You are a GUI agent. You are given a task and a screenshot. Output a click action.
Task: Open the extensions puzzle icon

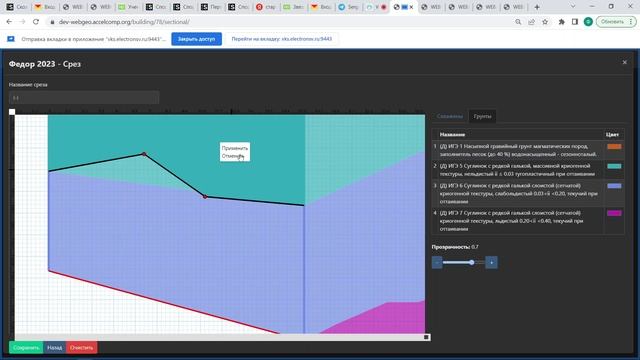[562, 22]
